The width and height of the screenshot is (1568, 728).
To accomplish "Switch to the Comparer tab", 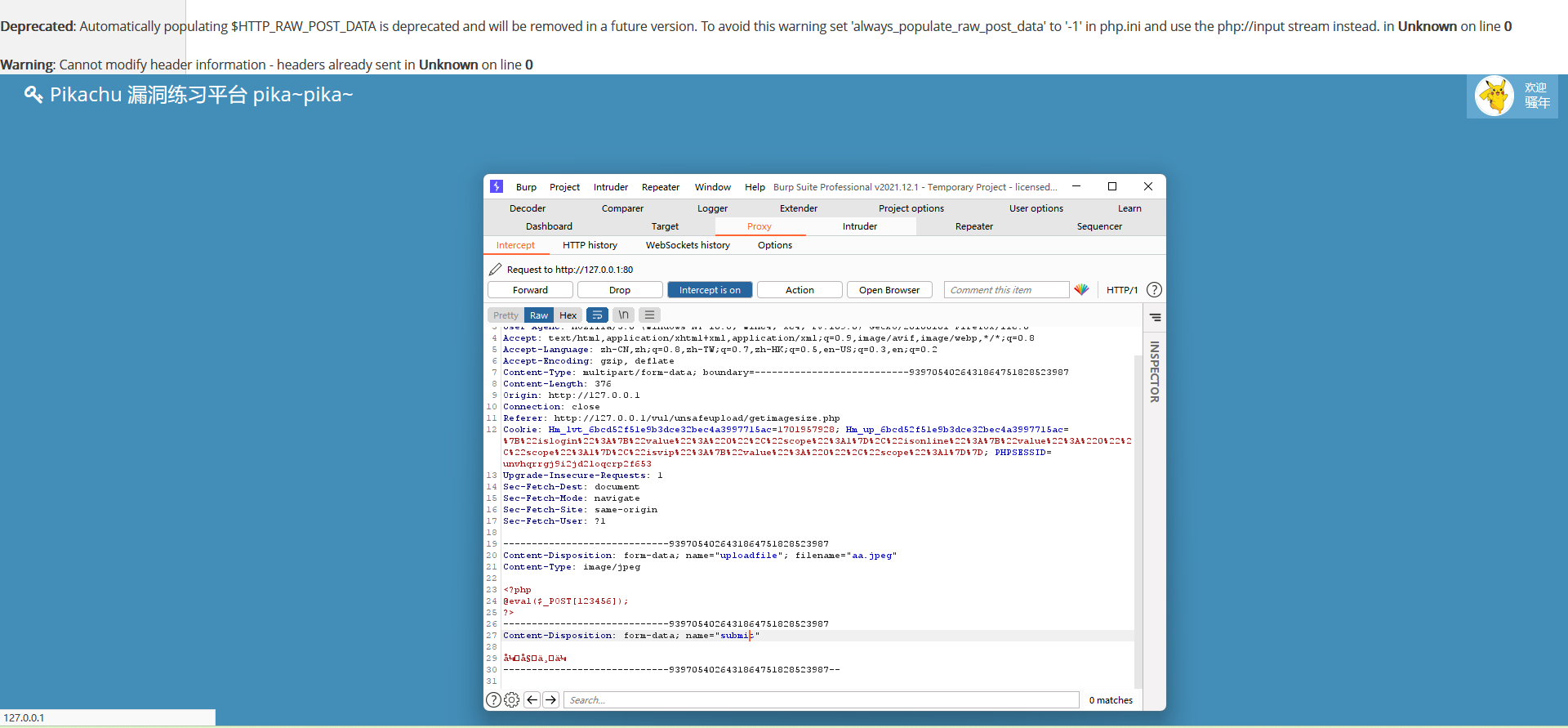I will [622, 208].
